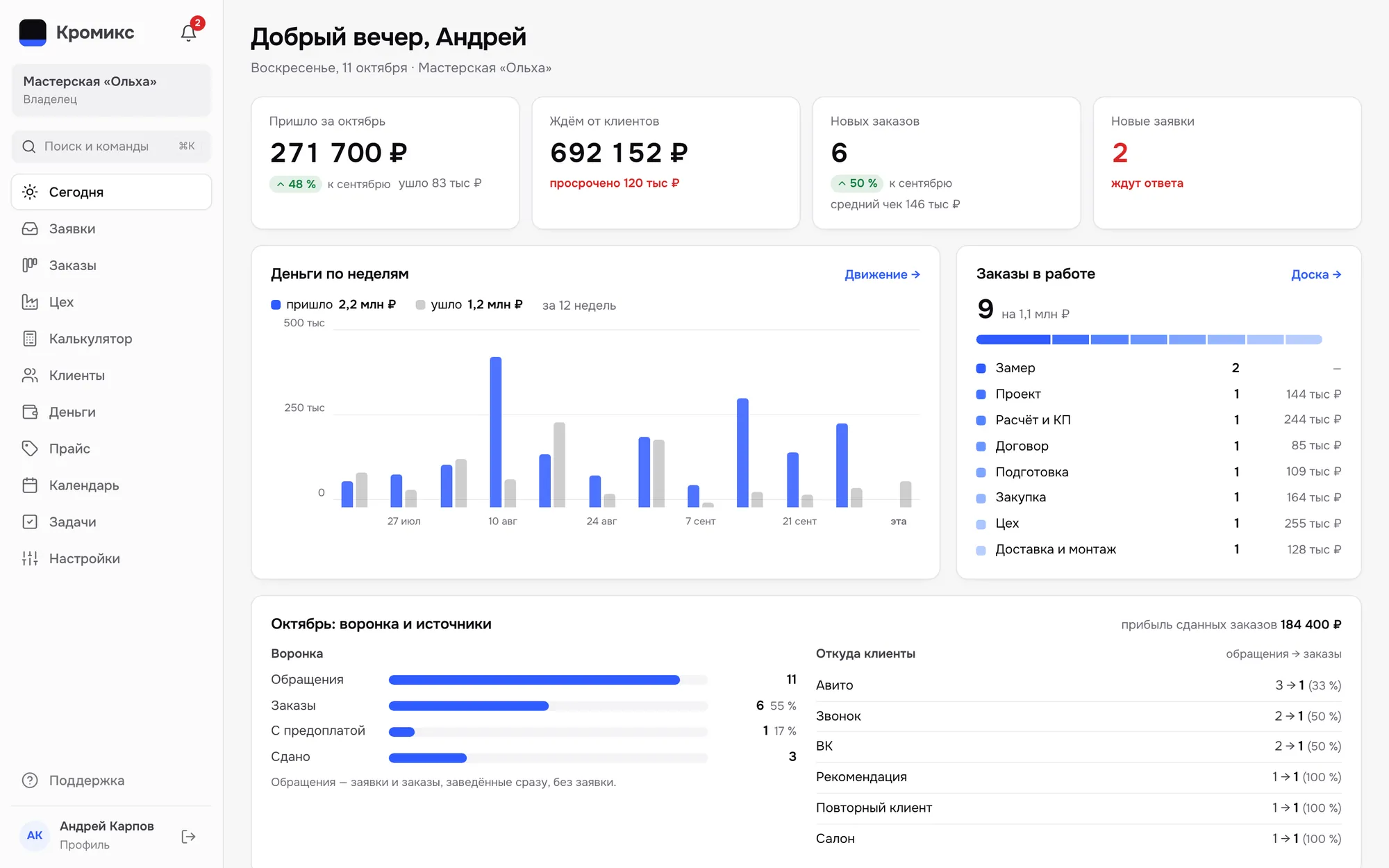Click the kanban icon beside Заказы
The height and width of the screenshot is (868, 1389).
coord(30,265)
